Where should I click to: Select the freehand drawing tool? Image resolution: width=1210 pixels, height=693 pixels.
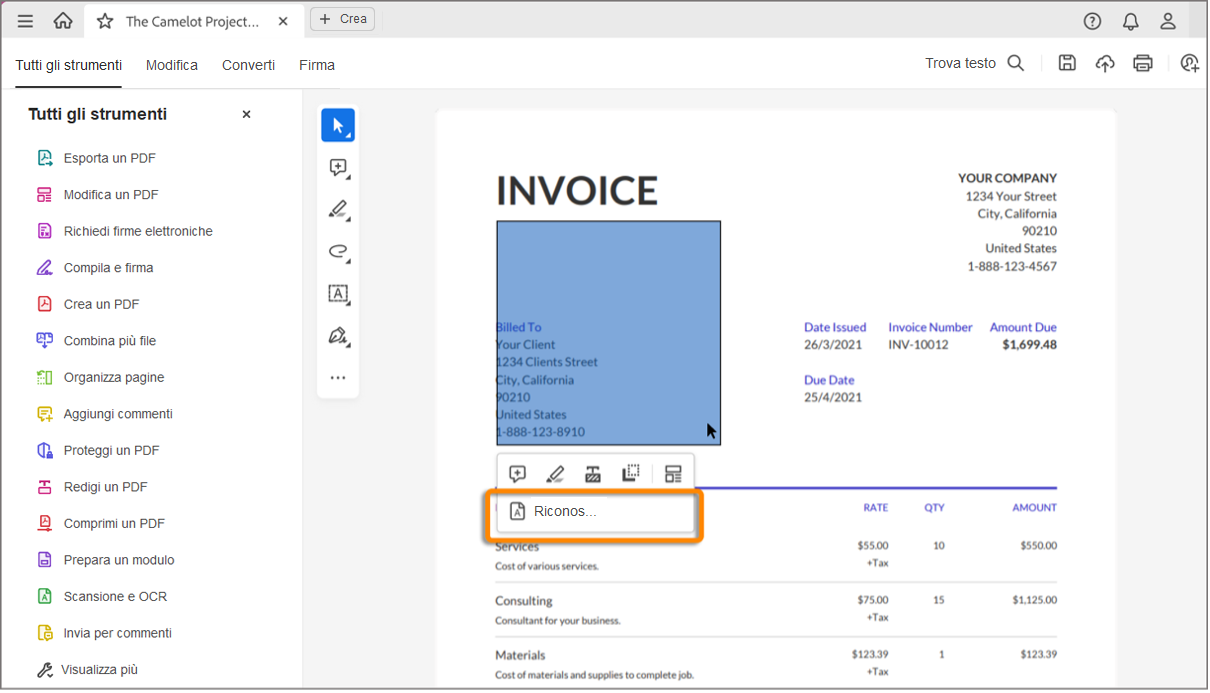tap(338, 252)
